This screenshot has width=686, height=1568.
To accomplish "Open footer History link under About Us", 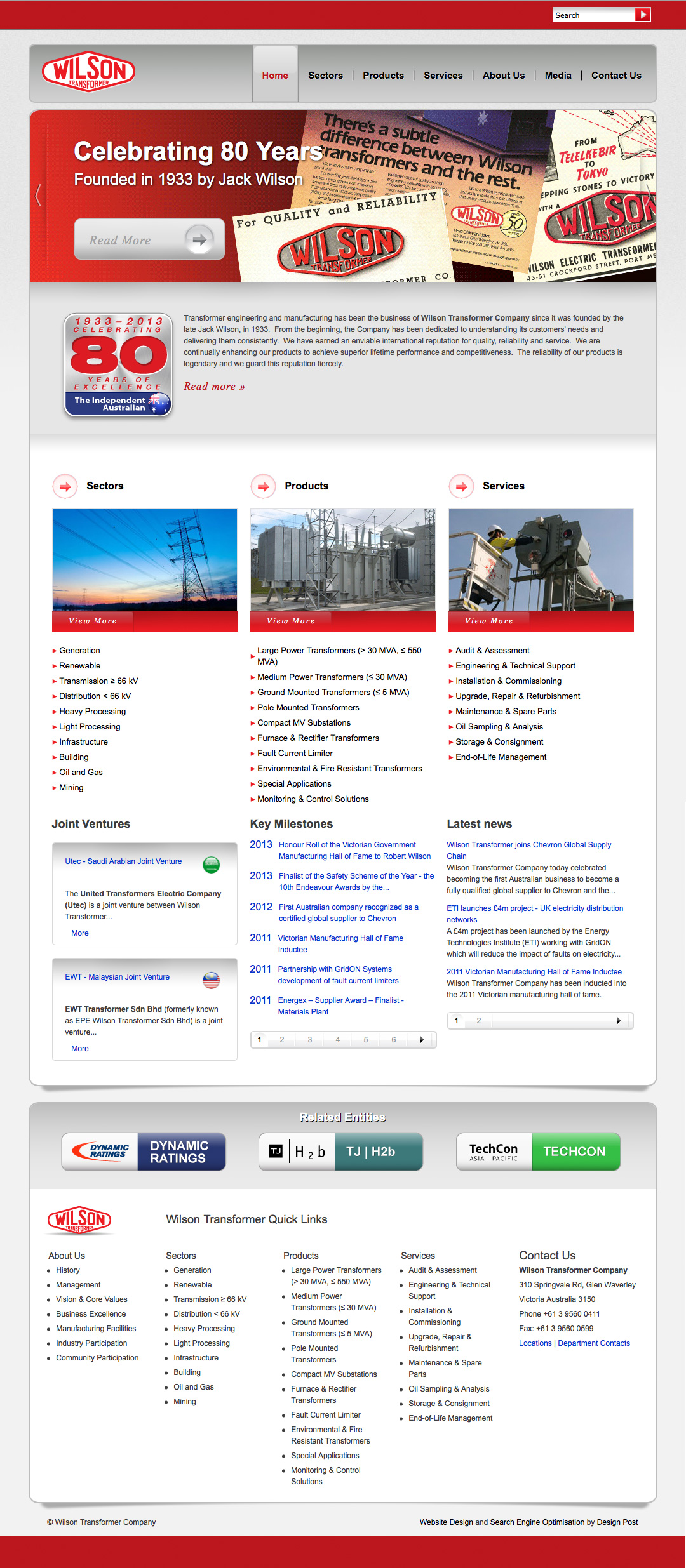I will [x=68, y=1270].
